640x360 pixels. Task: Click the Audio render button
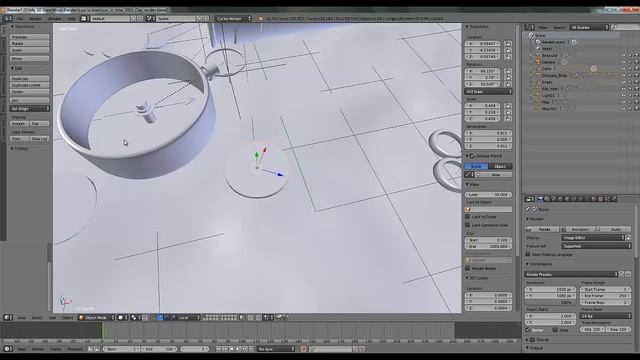613,229
